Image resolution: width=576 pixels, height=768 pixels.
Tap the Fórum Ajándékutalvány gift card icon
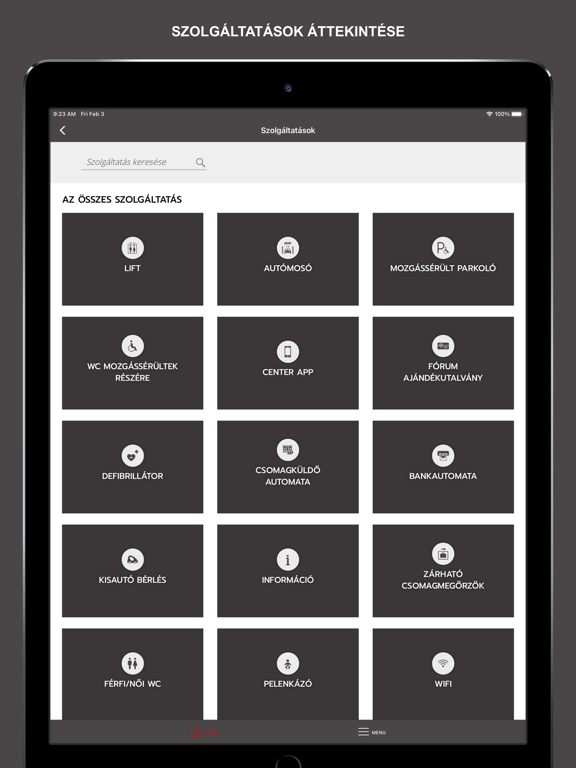[443, 346]
